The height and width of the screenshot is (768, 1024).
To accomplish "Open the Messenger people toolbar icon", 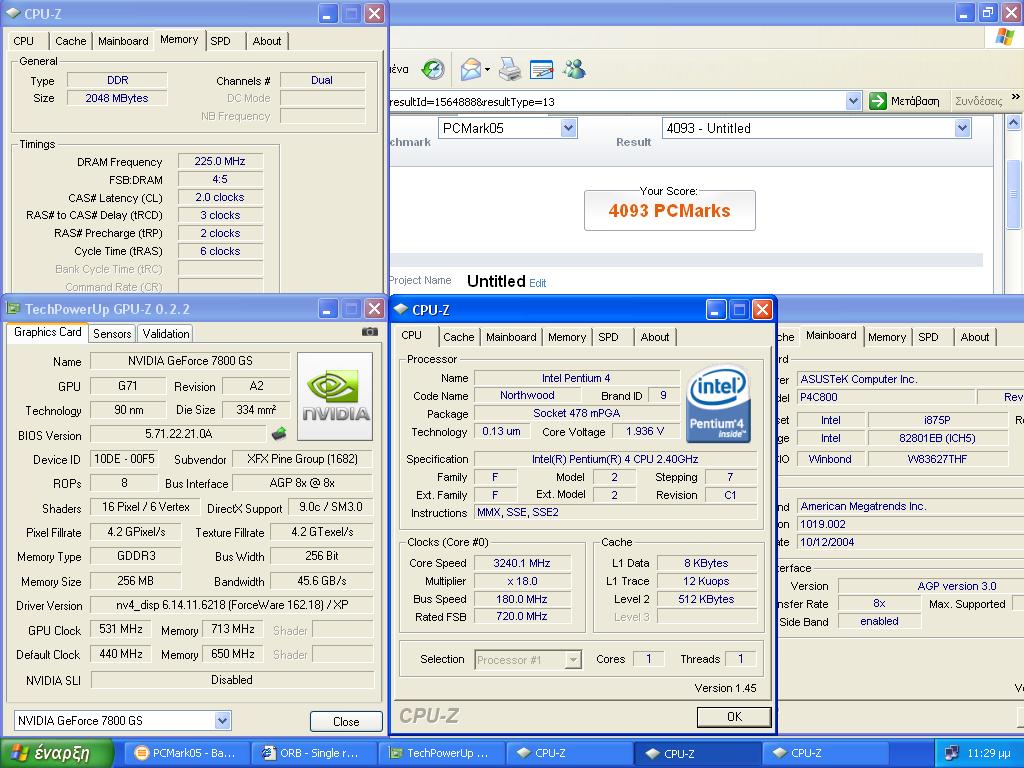I will [x=575, y=69].
